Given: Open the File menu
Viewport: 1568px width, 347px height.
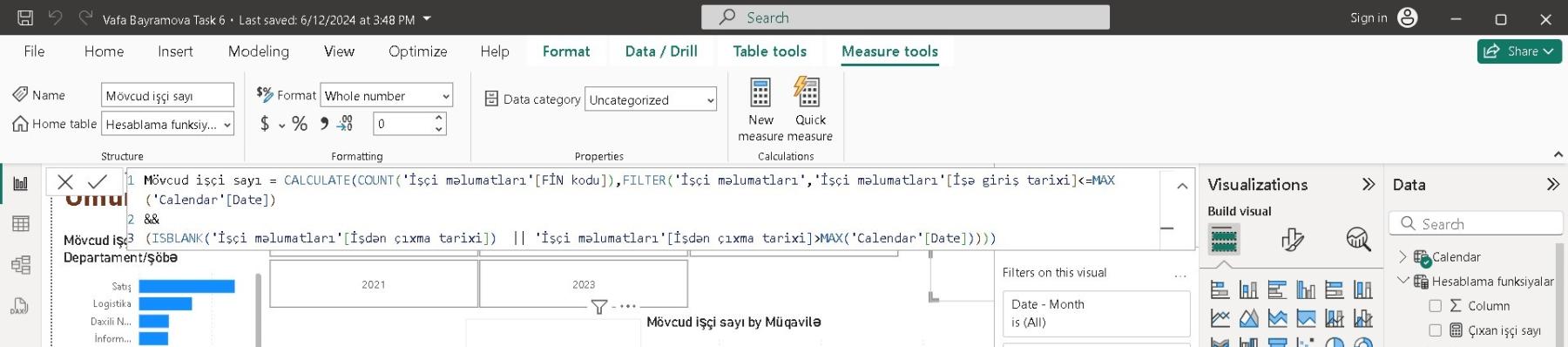Looking at the screenshot, I should click(x=34, y=51).
